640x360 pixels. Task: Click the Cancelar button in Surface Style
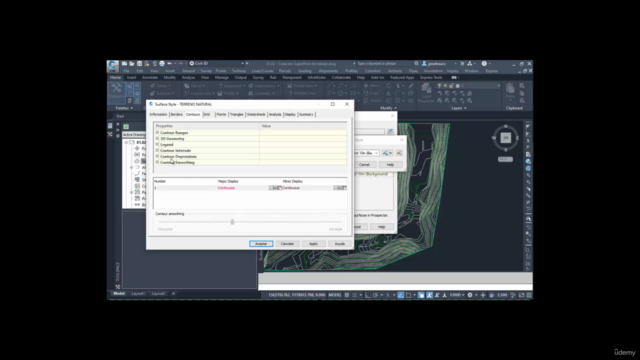click(x=287, y=244)
